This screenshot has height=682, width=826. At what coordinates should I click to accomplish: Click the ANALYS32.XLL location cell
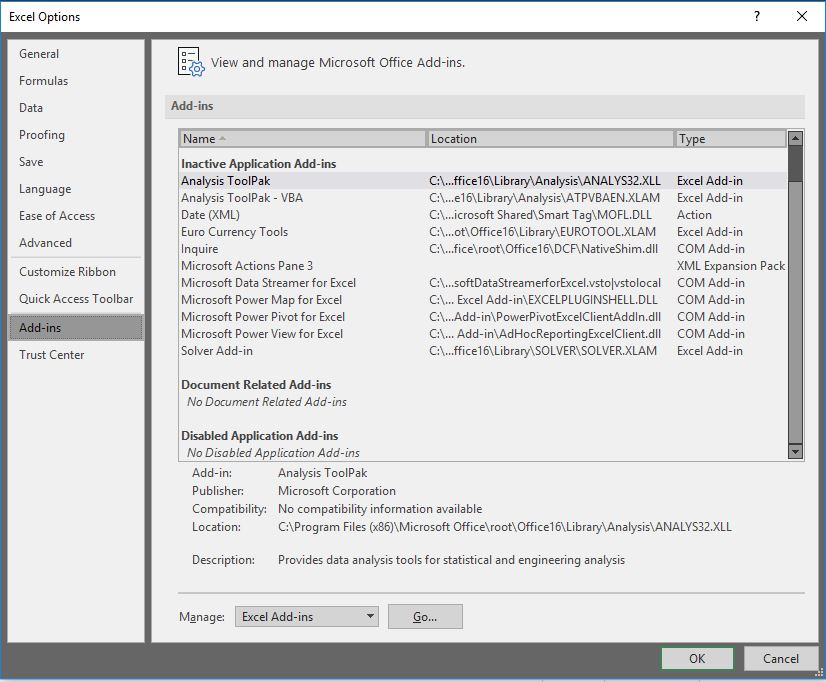pyautogui.click(x=545, y=181)
